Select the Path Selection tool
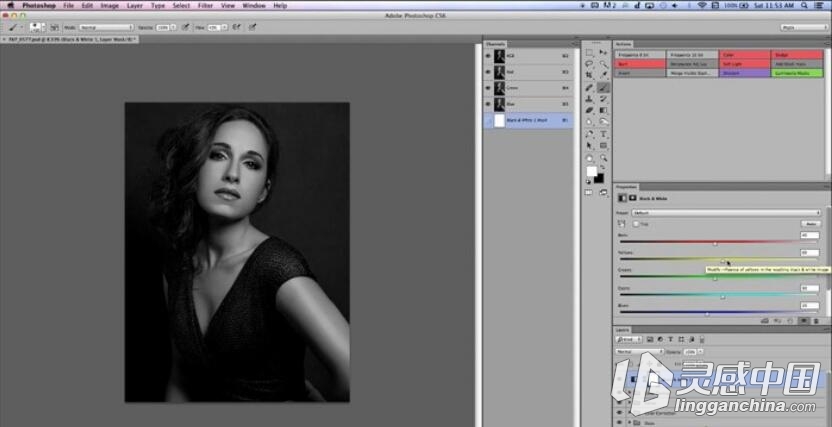Image resolution: width=832 pixels, height=427 pixels. pos(590,146)
